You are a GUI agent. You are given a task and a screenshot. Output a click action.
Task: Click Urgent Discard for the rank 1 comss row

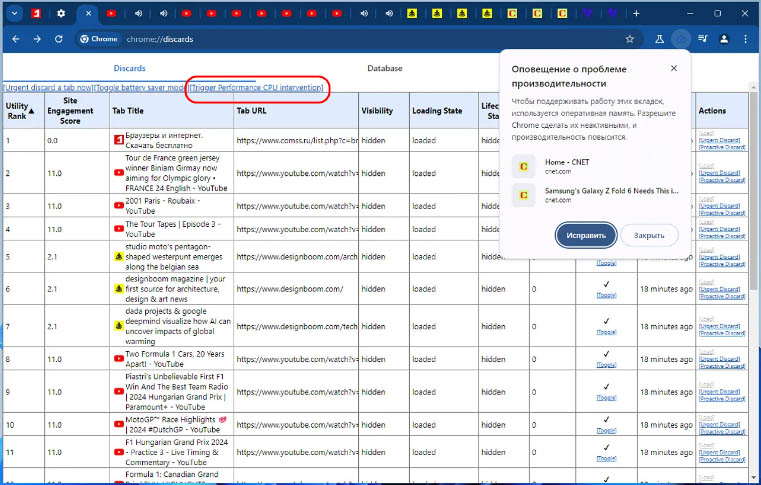click(719, 140)
